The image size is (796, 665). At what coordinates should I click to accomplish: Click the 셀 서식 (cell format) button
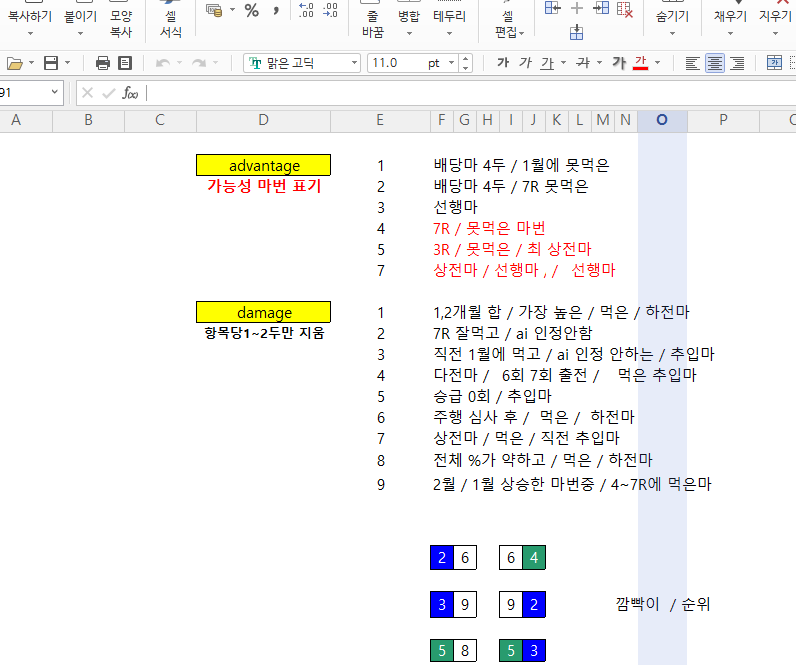point(170,22)
